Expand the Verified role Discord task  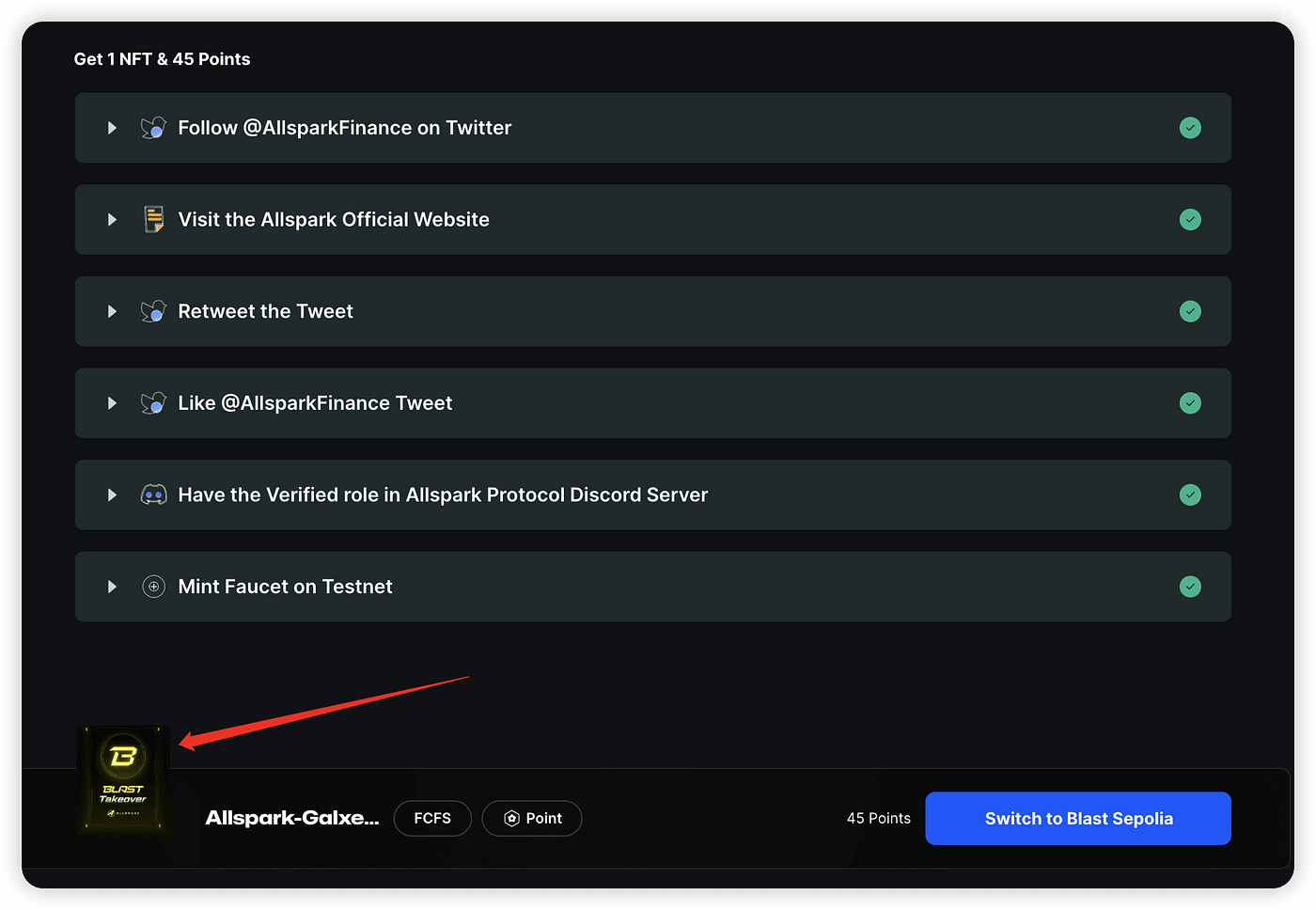click(x=112, y=495)
